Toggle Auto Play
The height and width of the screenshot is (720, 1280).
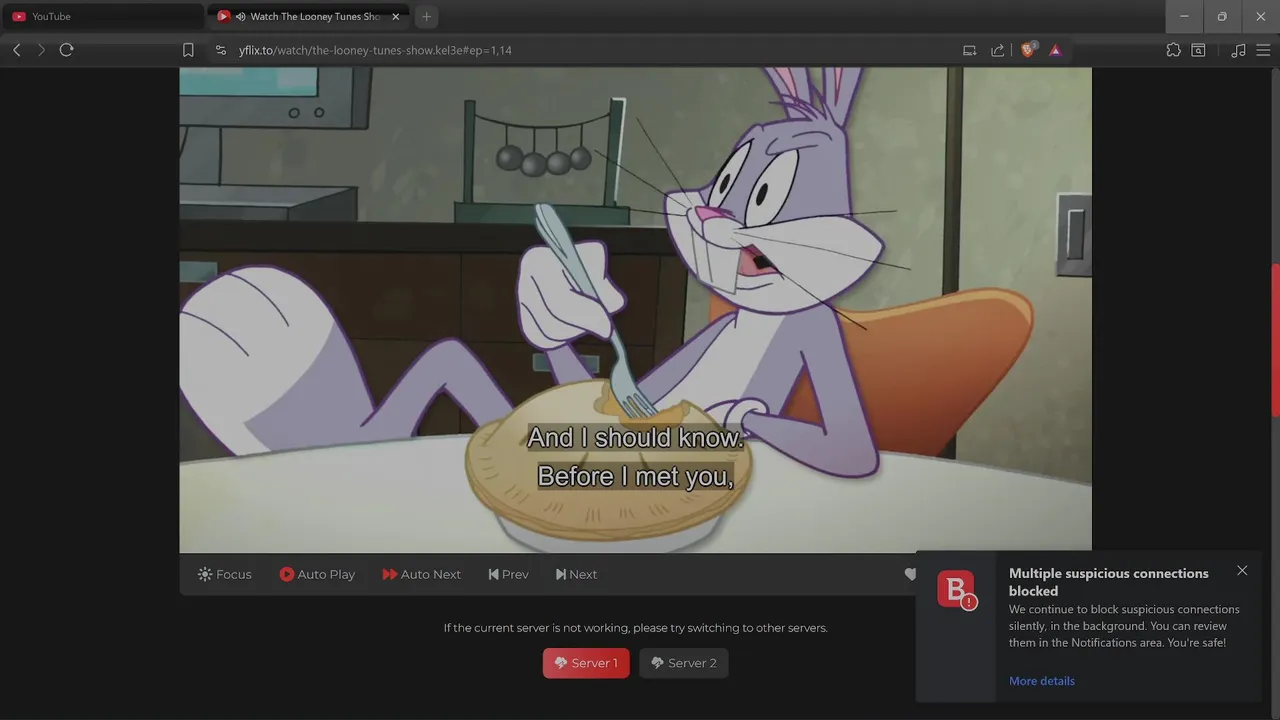pos(317,574)
